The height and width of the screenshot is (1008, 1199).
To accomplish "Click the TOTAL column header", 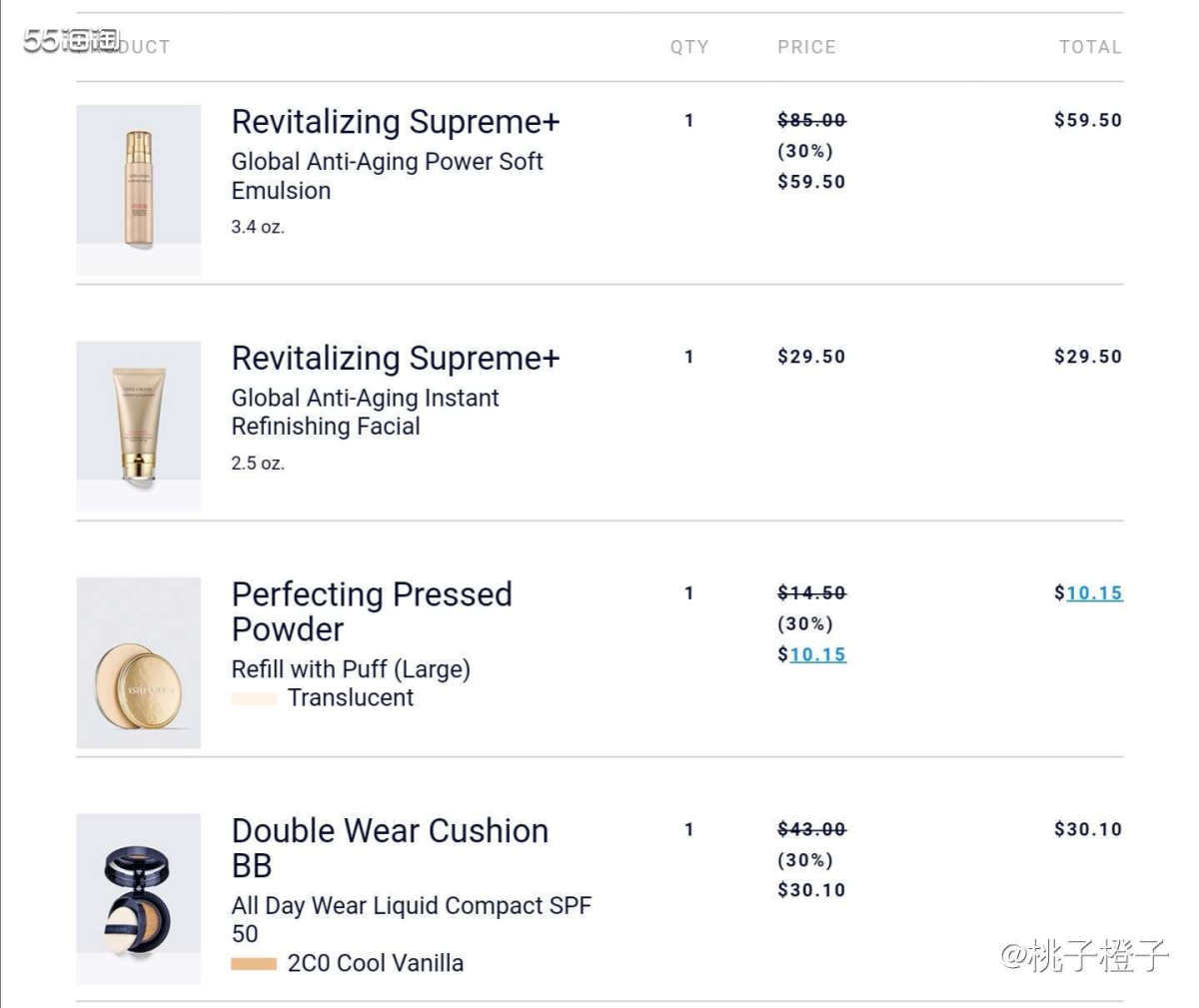I will point(1090,47).
